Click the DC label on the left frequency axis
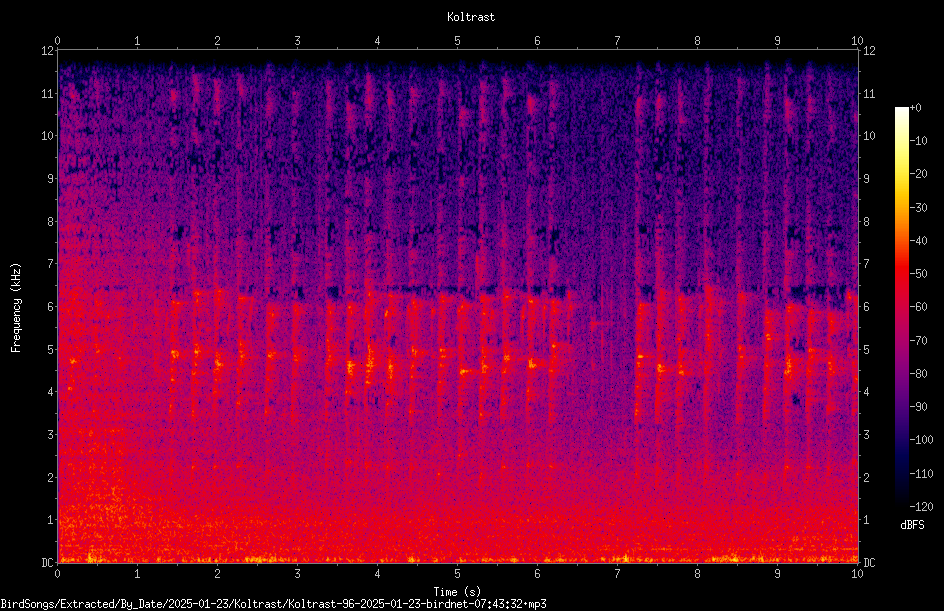Screen dimensions: 944x611 pyautogui.click(x=48, y=562)
